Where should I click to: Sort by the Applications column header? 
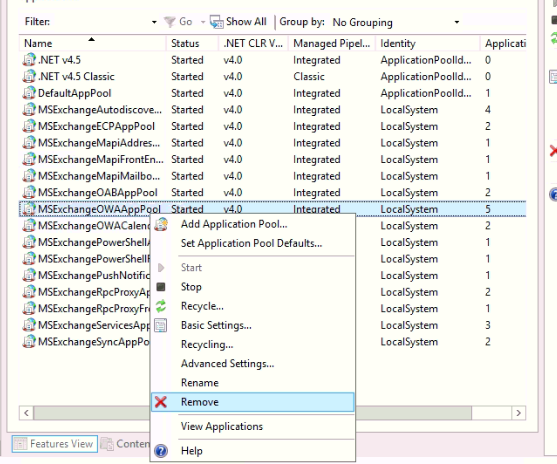click(503, 43)
